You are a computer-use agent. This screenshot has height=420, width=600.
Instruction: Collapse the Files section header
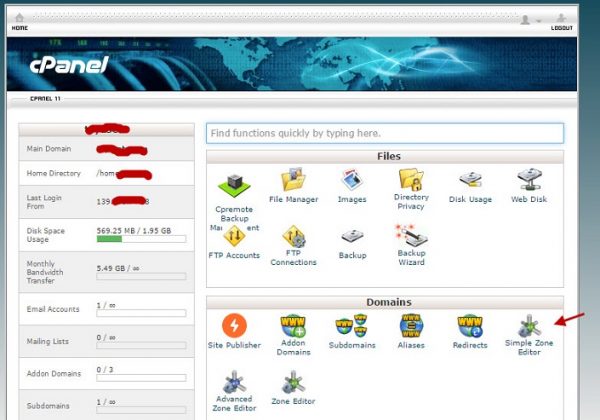[x=385, y=156]
